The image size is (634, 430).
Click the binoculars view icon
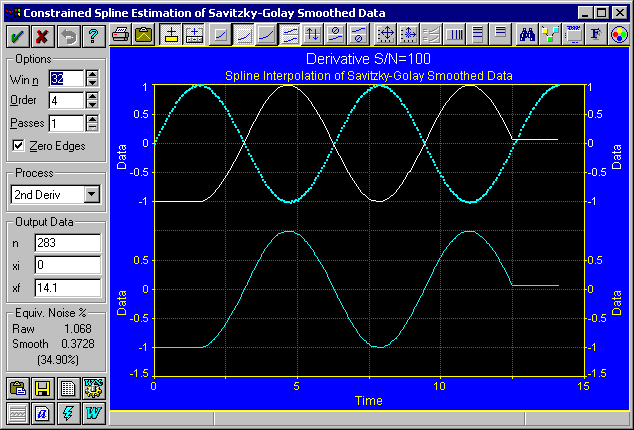(527, 35)
